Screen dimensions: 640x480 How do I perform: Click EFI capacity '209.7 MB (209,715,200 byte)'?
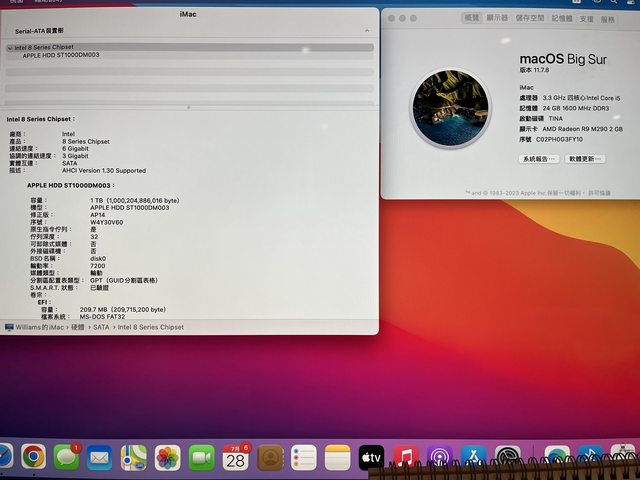click(123, 309)
